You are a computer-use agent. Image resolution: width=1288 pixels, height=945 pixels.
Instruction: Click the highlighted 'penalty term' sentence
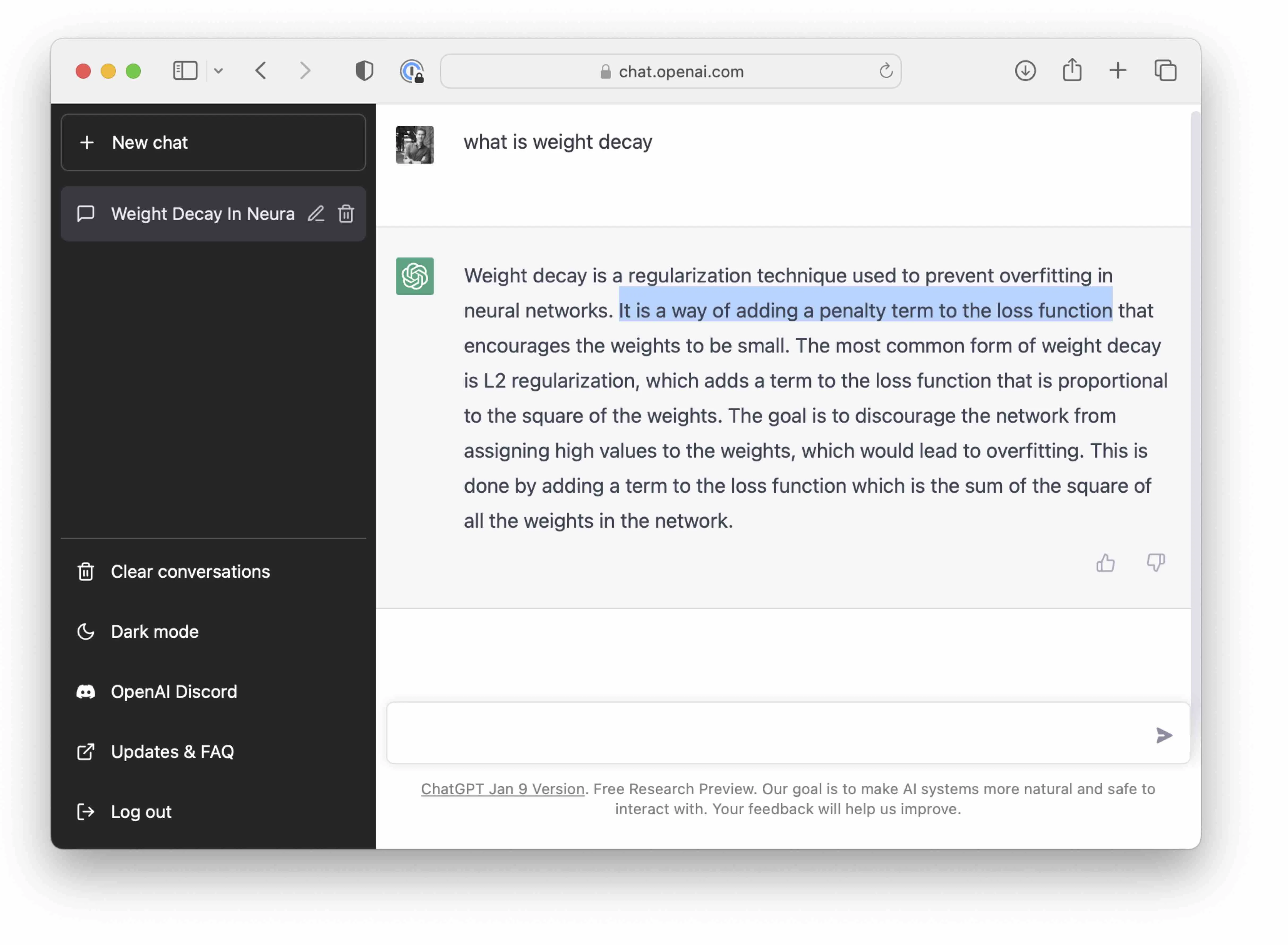pos(865,311)
